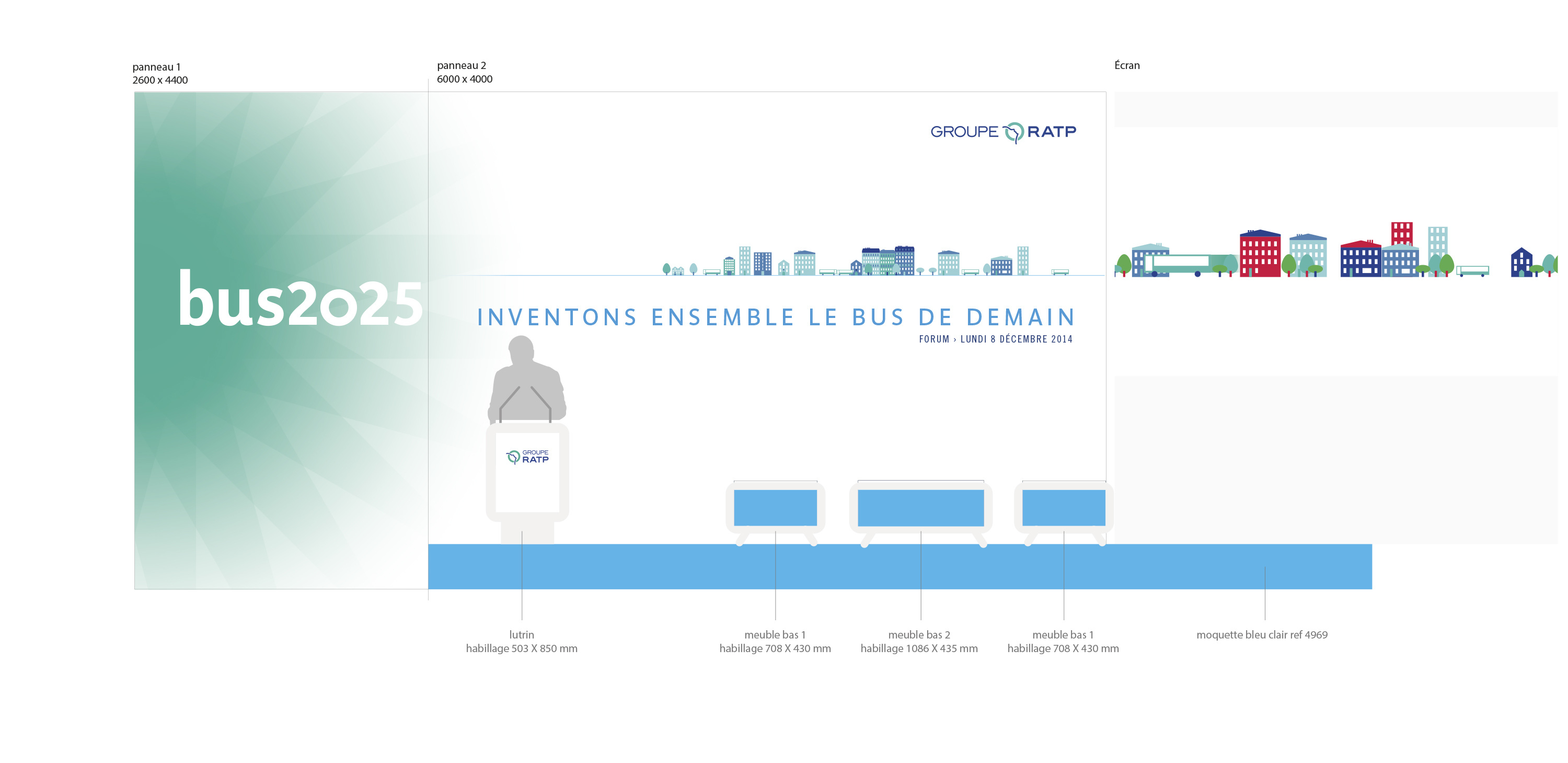Image resolution: width=1568 pixels, height=763 pixels.
Task: Click the small navy house in the Écran illustration
Action: tap(1521, 263)
